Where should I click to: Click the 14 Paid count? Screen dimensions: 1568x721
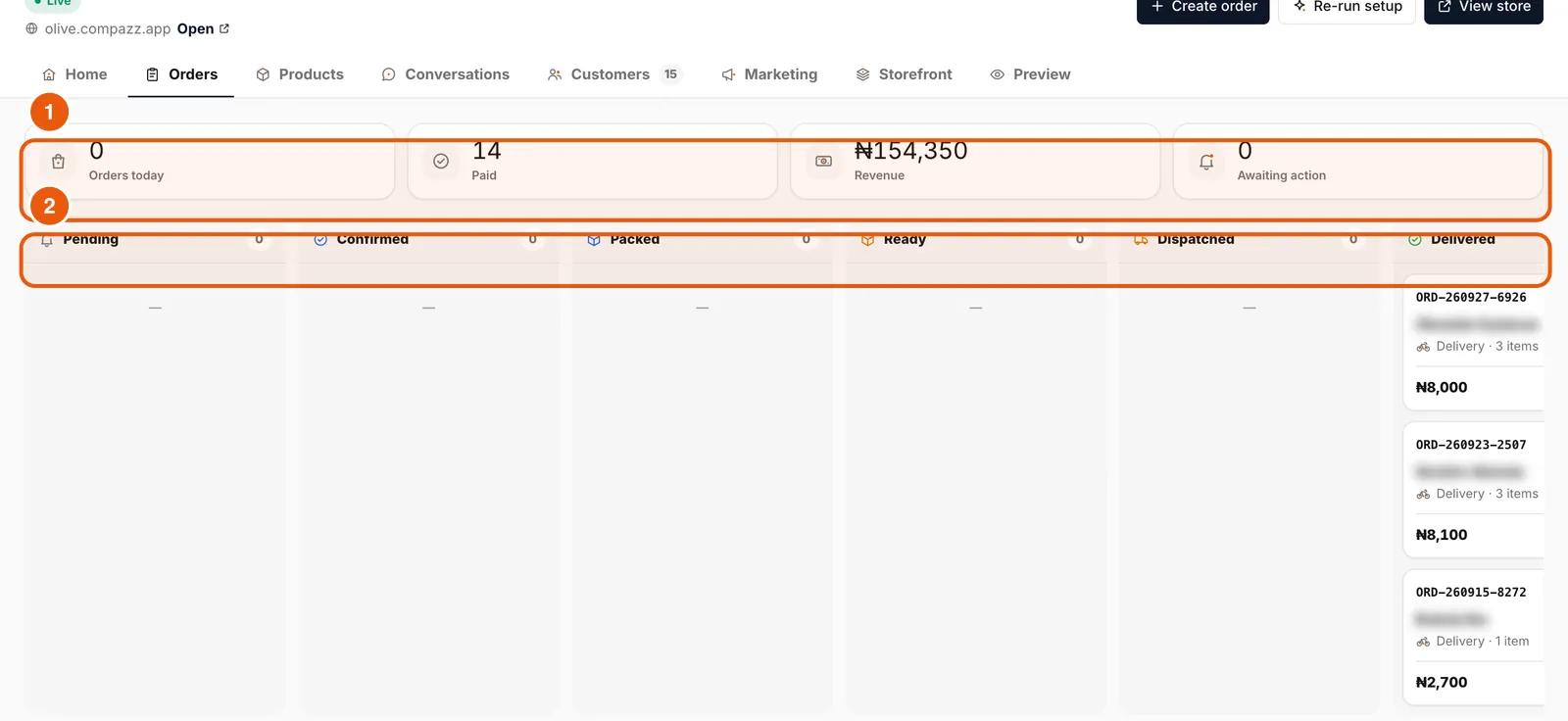[x=486, y=151]
